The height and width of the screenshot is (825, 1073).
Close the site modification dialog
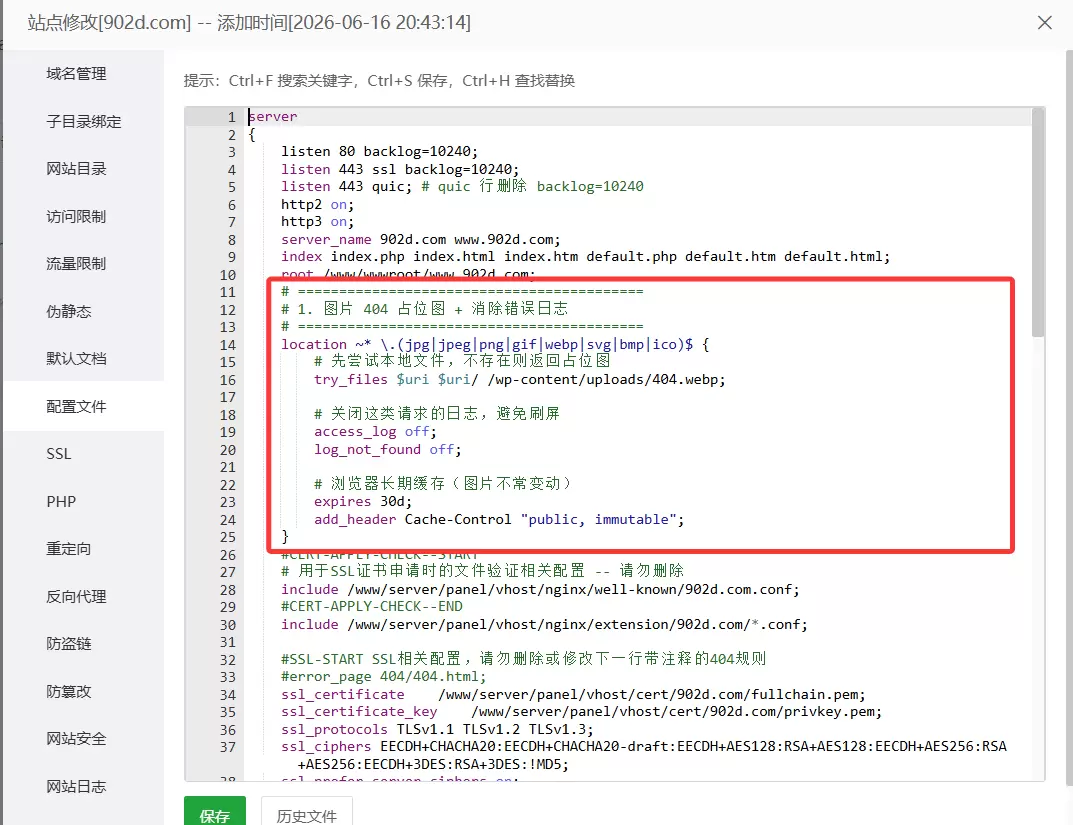coord(1044,23)
